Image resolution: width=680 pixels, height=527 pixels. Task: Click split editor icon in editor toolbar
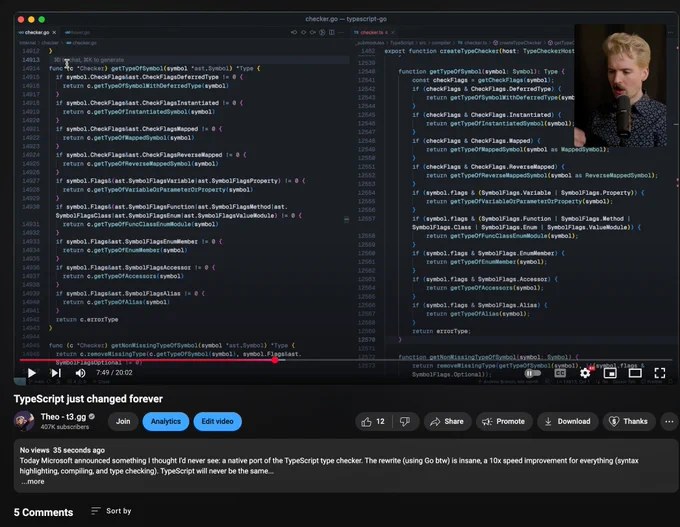click(332, 33)
